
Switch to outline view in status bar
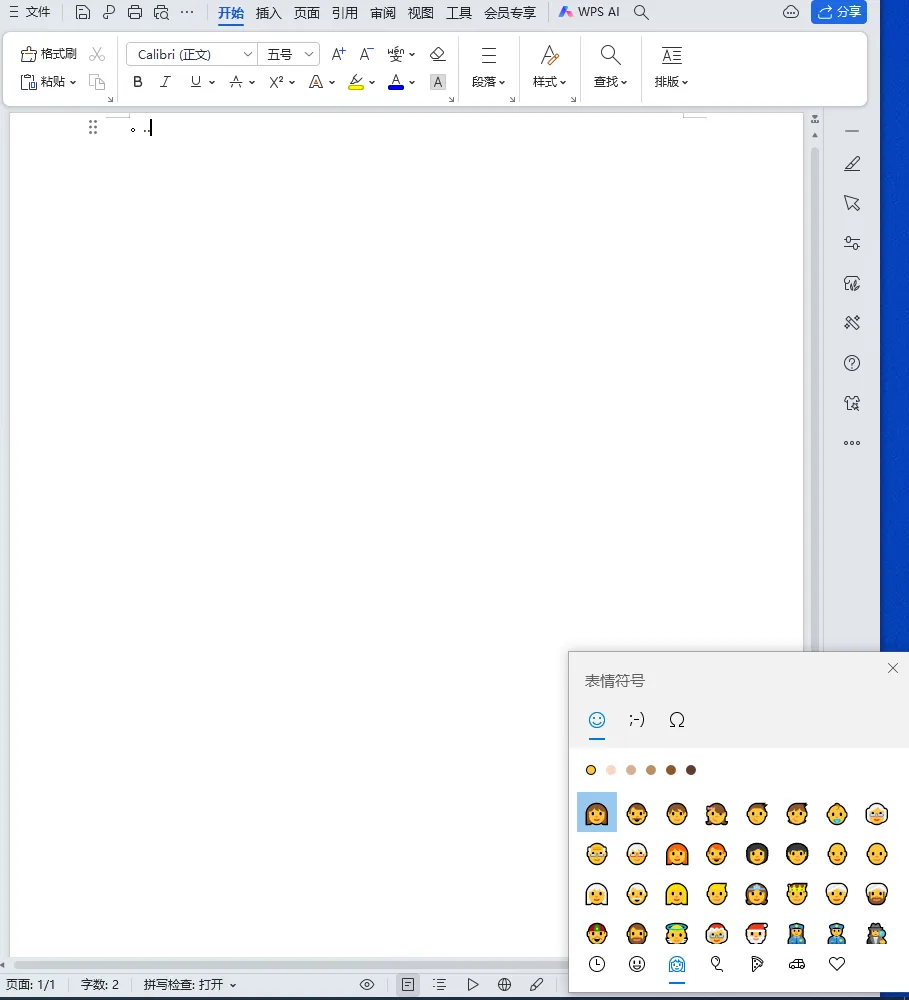440,985
